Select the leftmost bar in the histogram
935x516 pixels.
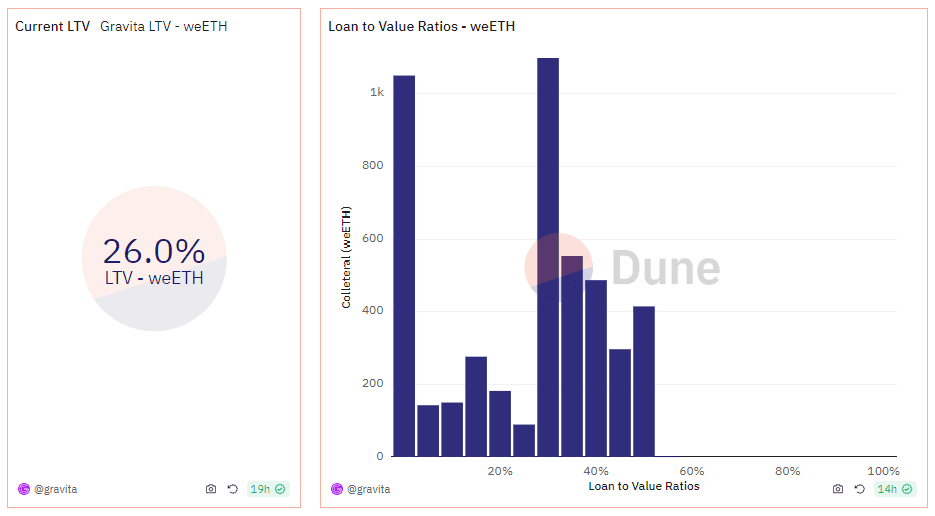pyautogui.click(x=404, y=266)
